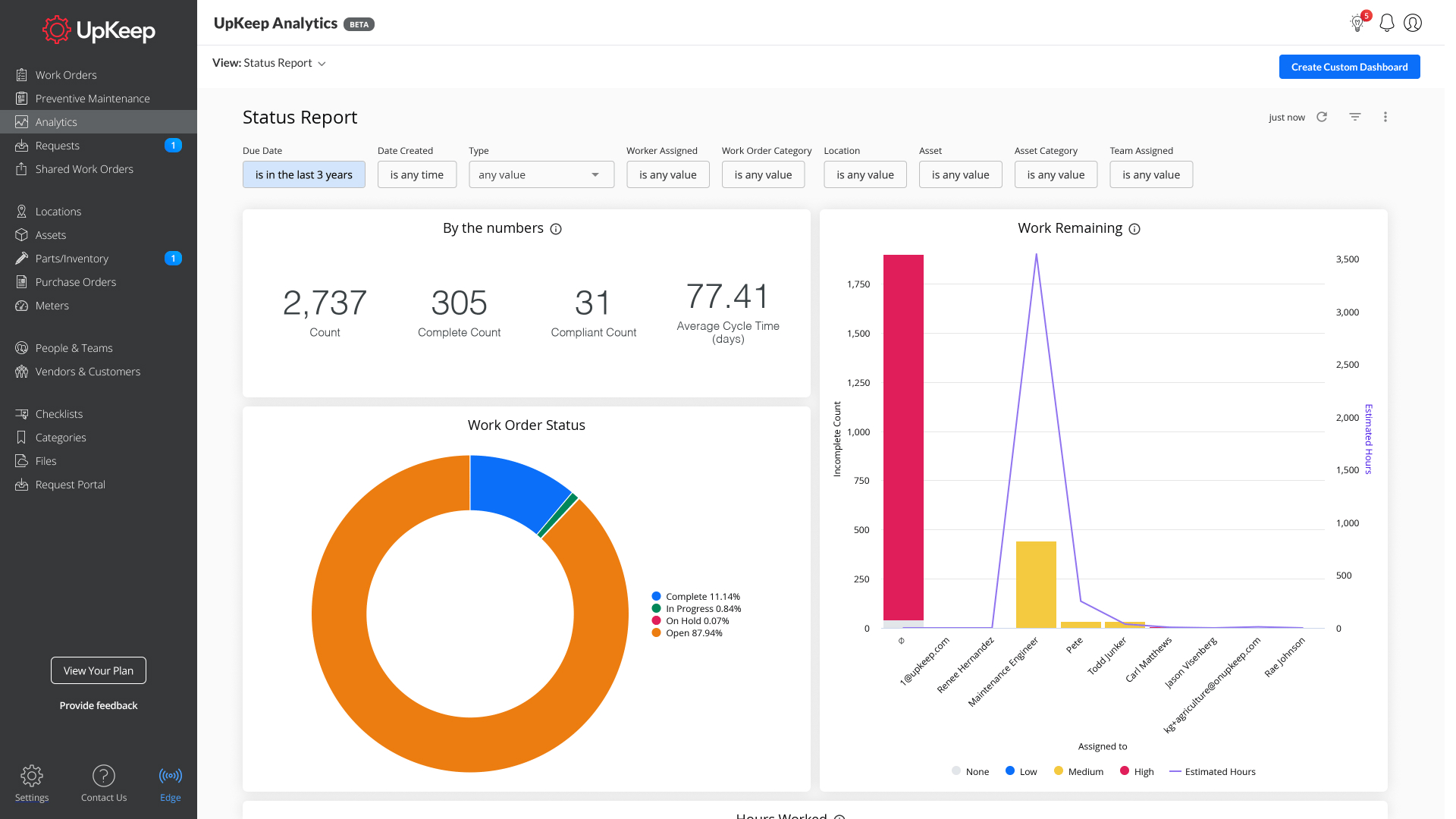Open the Checklists panel
1456x819 pixels.
[59, 413]
